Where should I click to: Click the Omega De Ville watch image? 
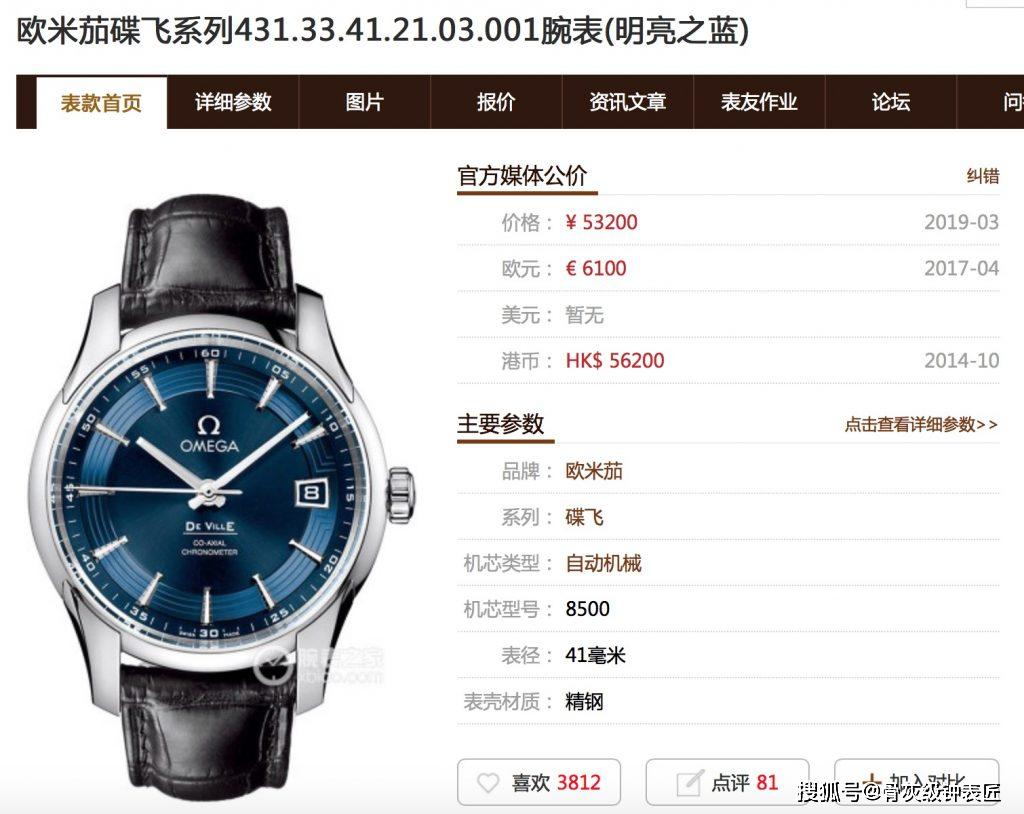223,497
